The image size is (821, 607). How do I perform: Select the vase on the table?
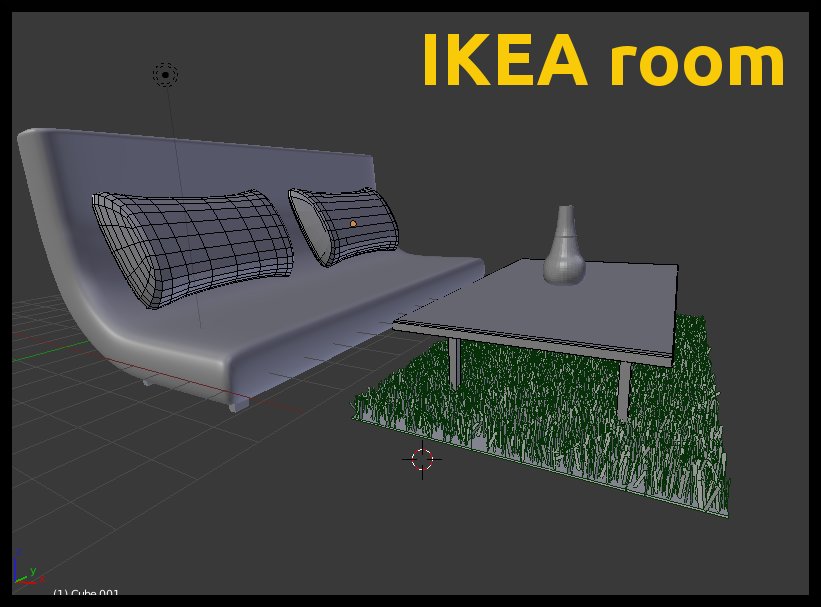point(564,245)
